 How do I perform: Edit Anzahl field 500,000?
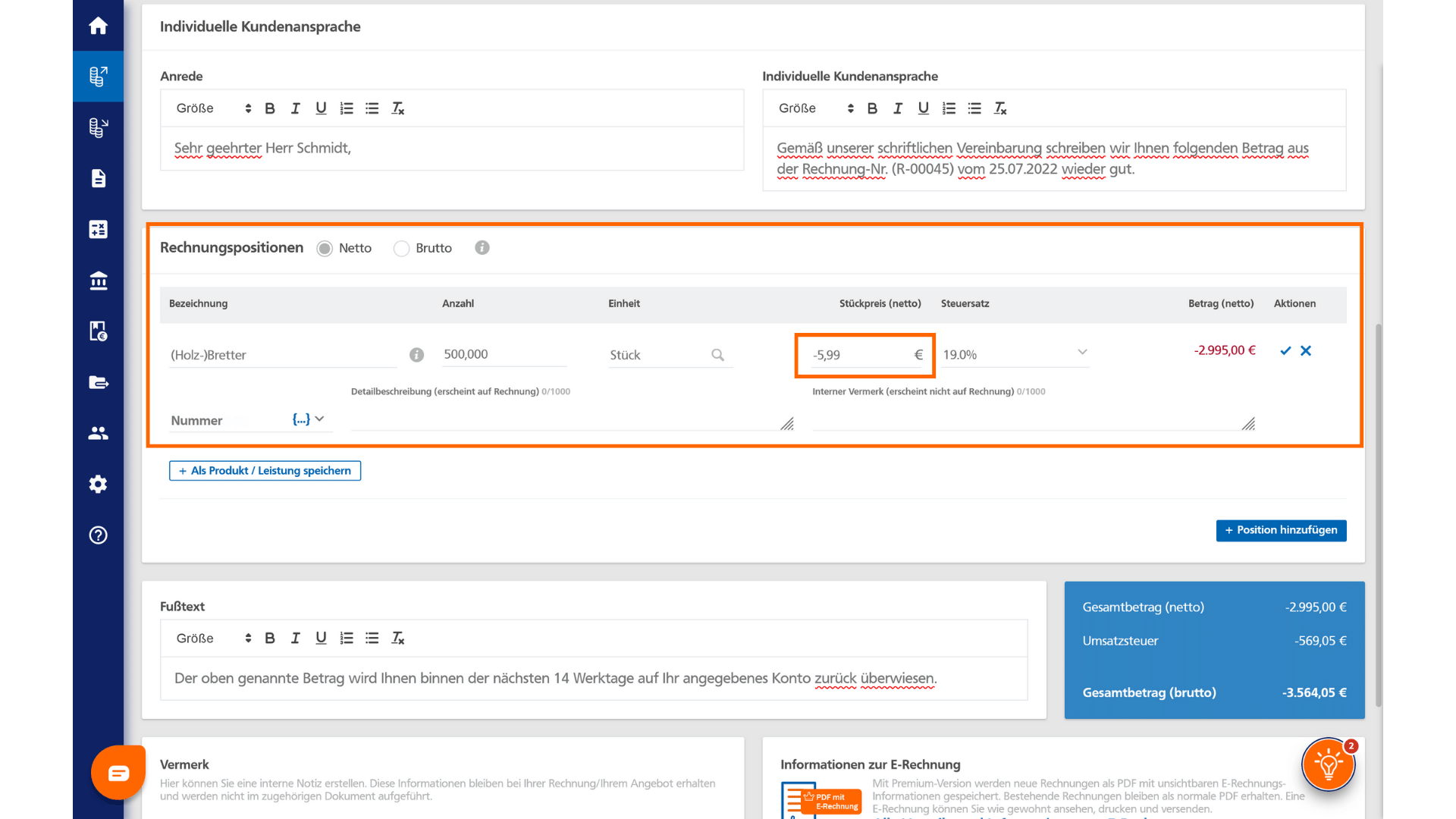(504, 354)
